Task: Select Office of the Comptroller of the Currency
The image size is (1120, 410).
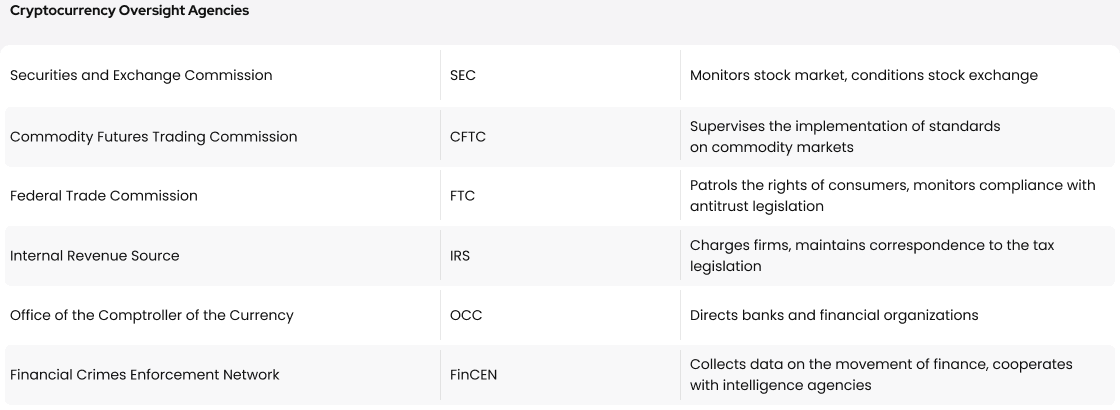Action: (x=151, y=315)
